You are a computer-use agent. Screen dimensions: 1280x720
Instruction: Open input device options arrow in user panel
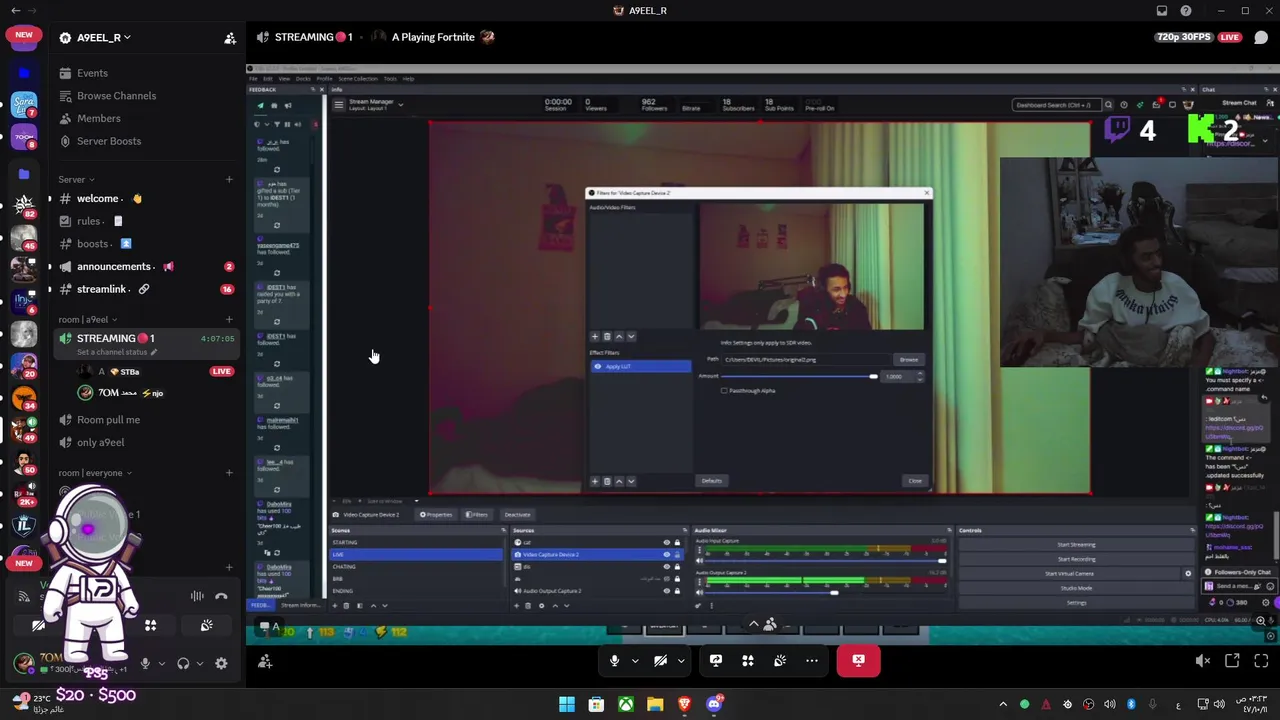(161, 664)
